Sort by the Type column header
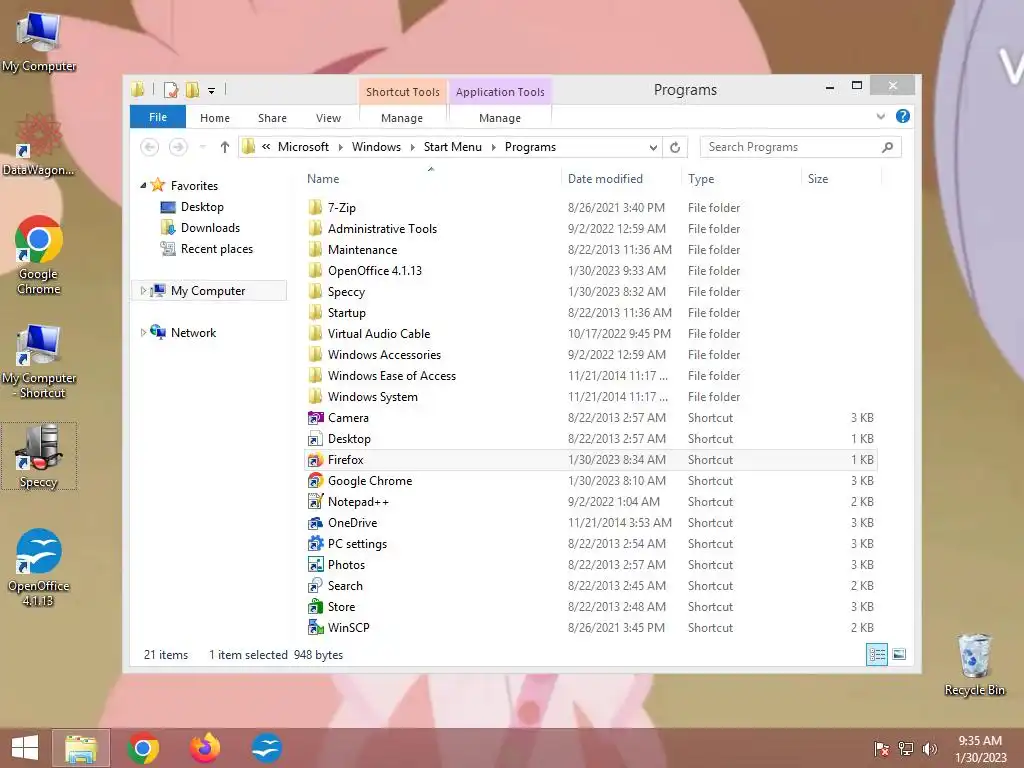The image size is (1024, 768). [701, 179]
